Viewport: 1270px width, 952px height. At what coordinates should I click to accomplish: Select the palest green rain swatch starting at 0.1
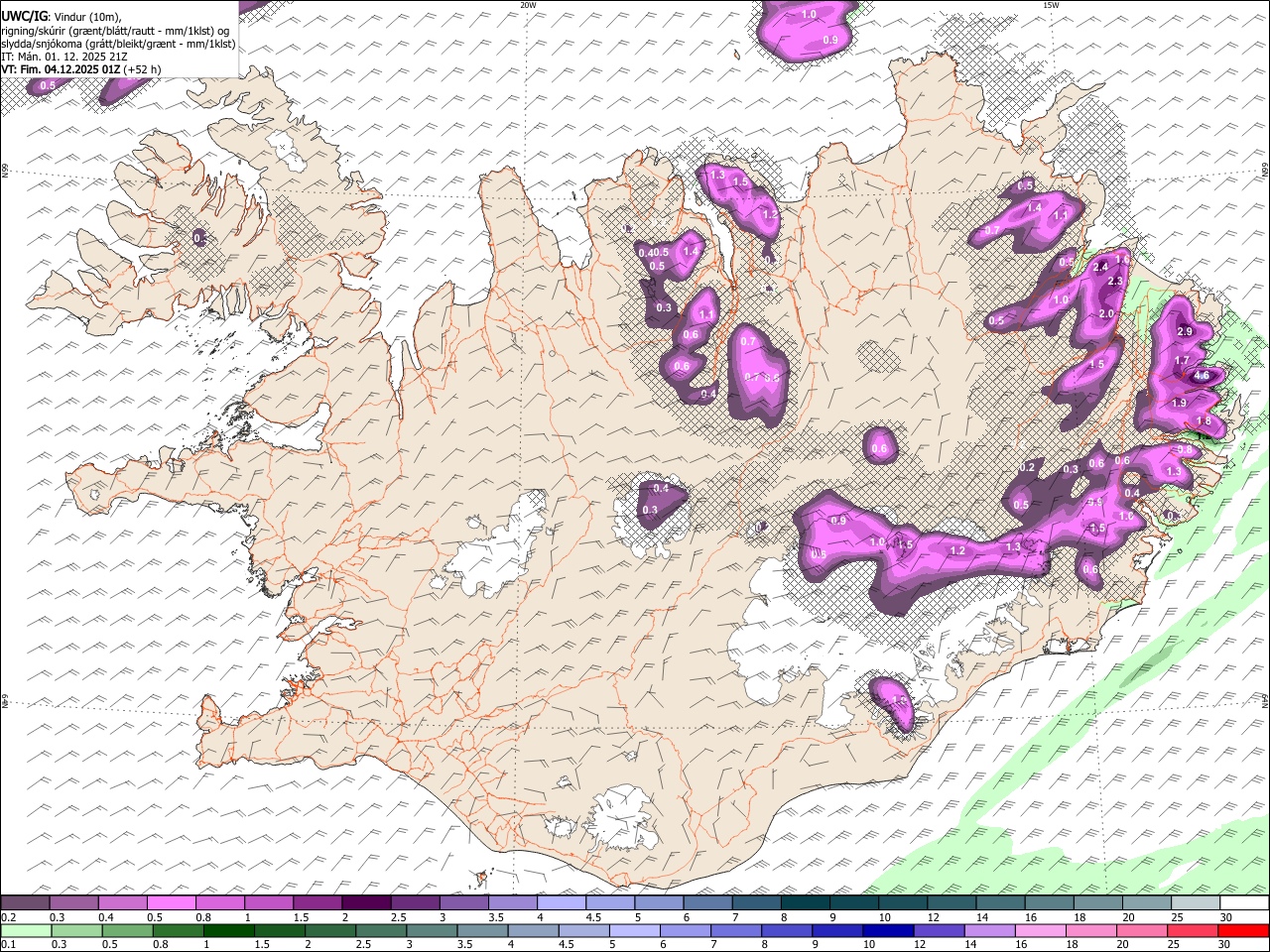click(x=25, y=930)
